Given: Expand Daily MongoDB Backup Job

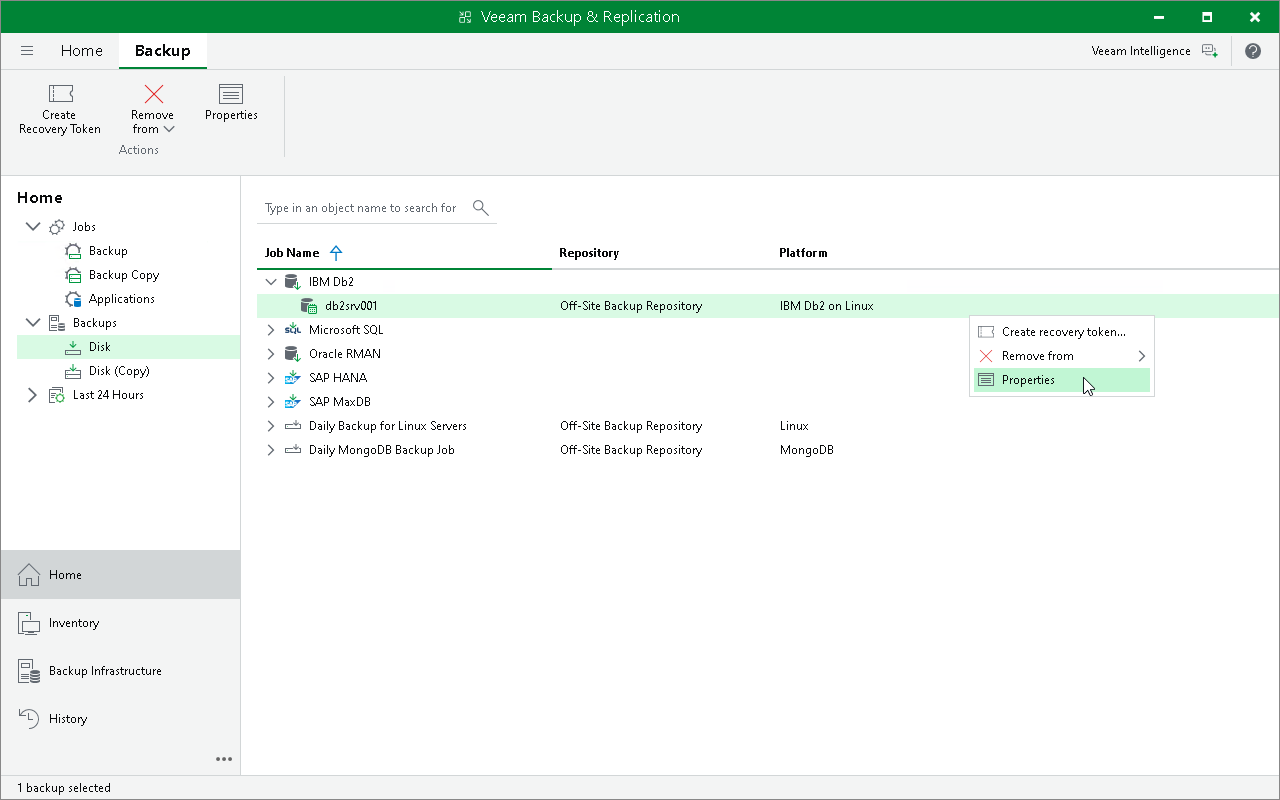Looking at the screenshot, I should tap(271, 450).
